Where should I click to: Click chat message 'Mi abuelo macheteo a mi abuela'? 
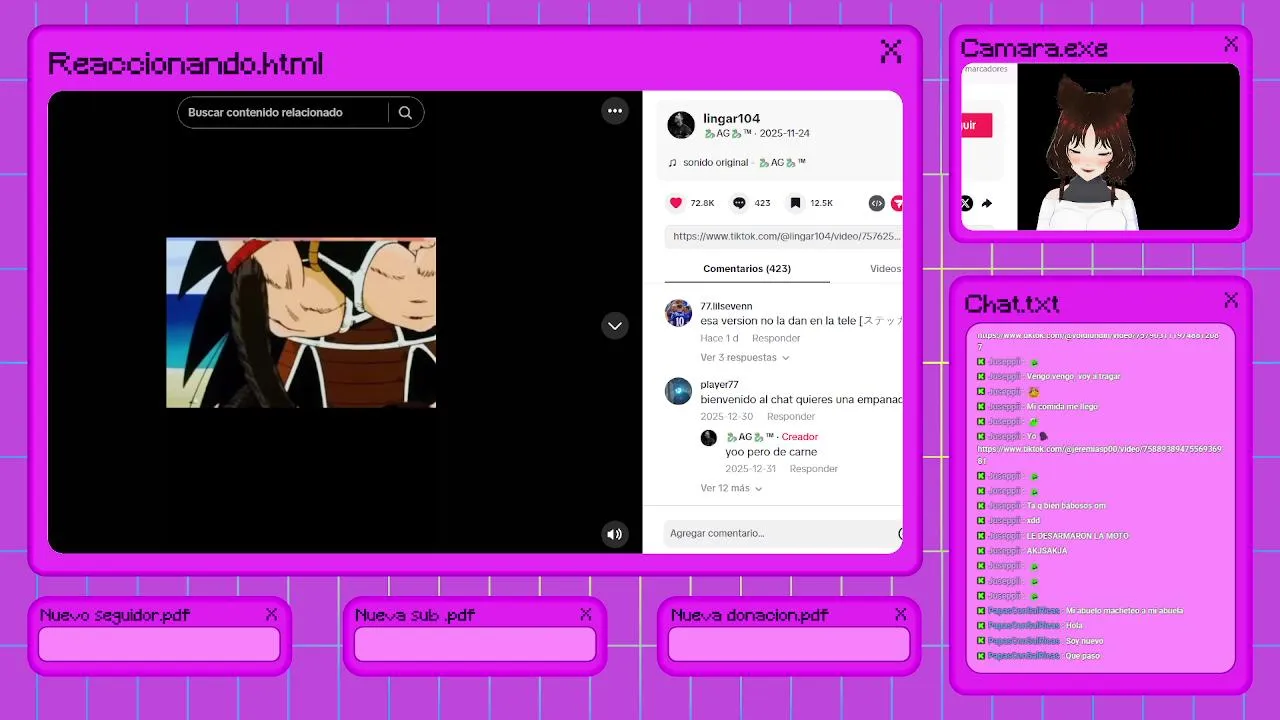pyautogui.click(x=1124, y=611)
